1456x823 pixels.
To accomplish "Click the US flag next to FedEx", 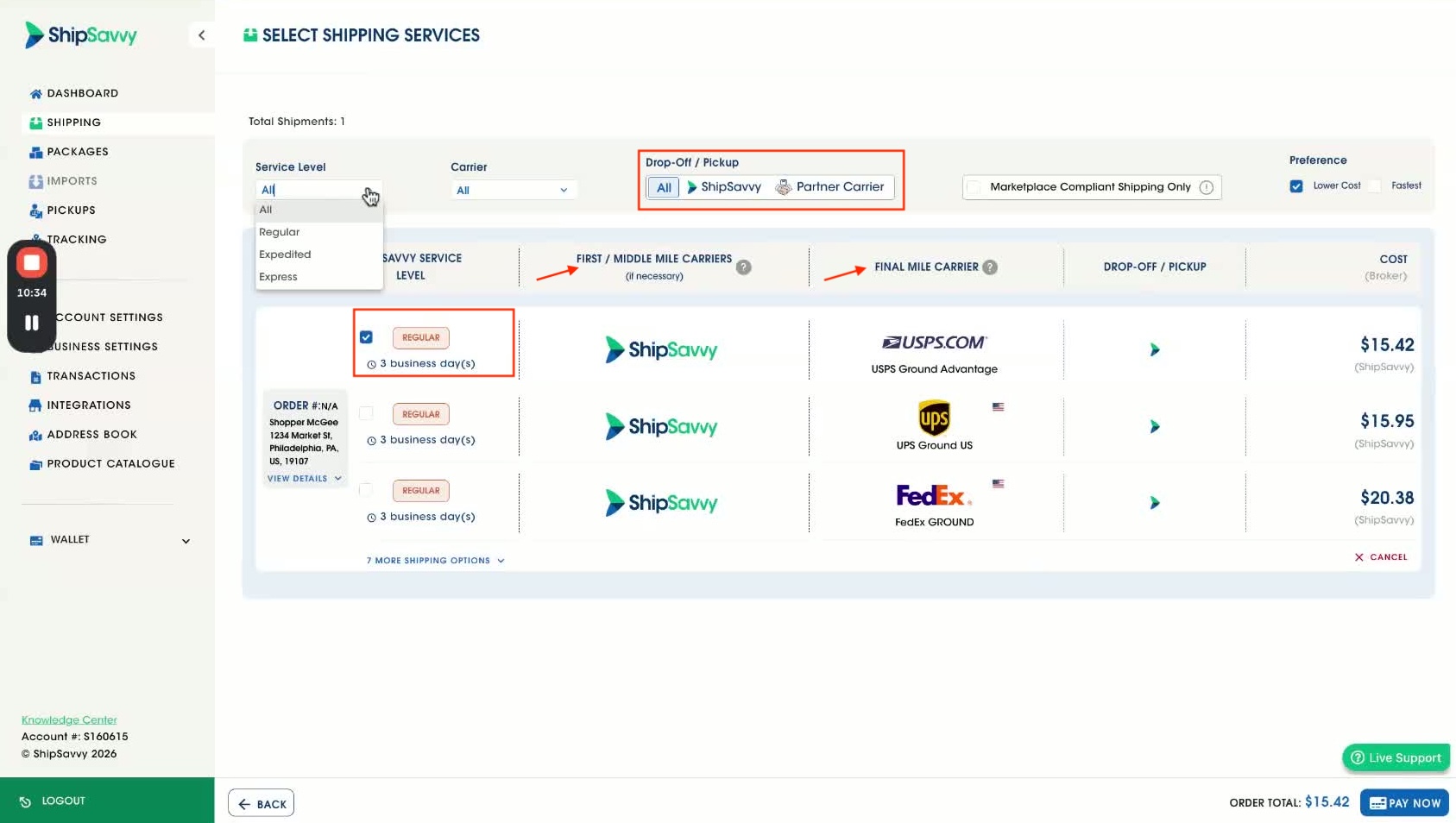I will point(998,484).
